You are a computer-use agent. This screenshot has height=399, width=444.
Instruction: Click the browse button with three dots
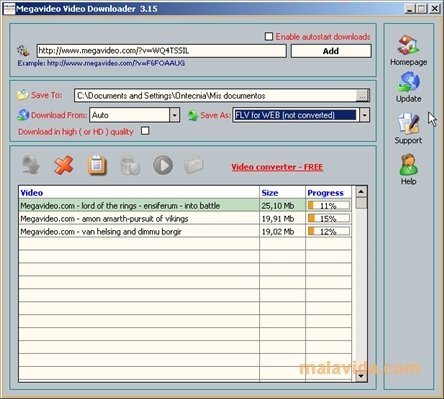pos(363,96)
